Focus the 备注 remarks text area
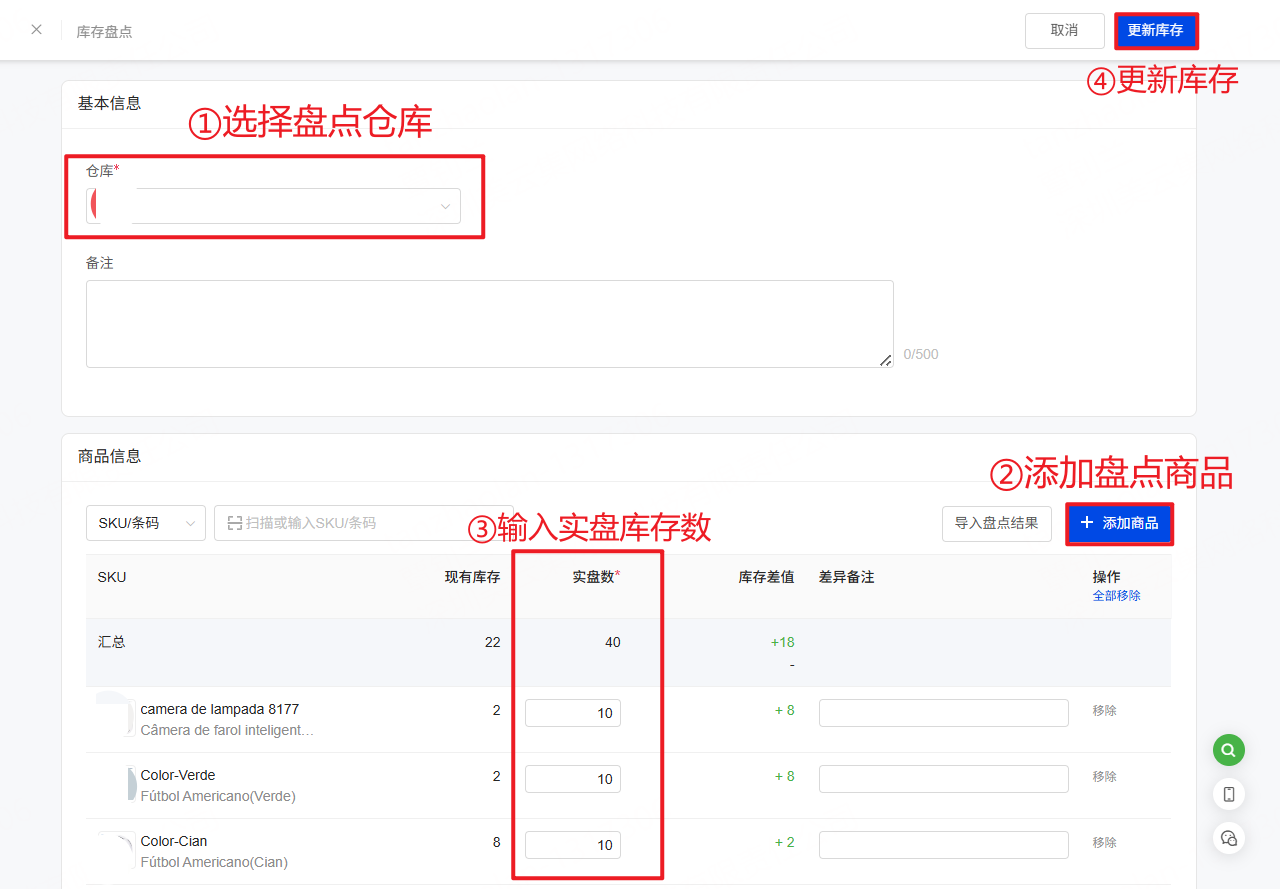The width and height of the screenshot is (1280, 889). (x=489, y=324)
